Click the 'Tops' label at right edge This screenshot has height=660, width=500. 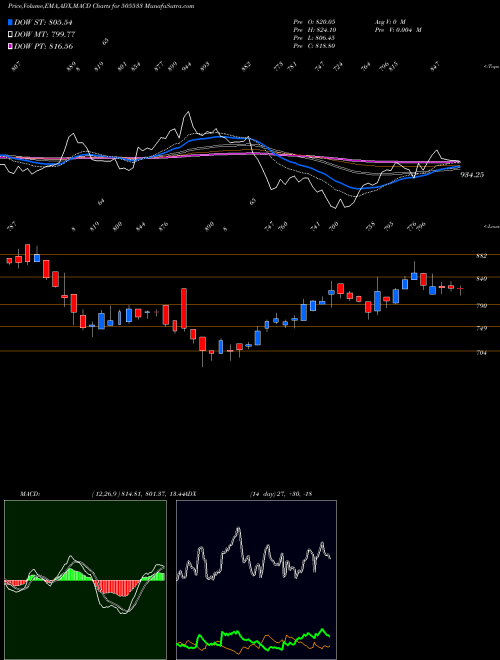(x=491, y=67)
